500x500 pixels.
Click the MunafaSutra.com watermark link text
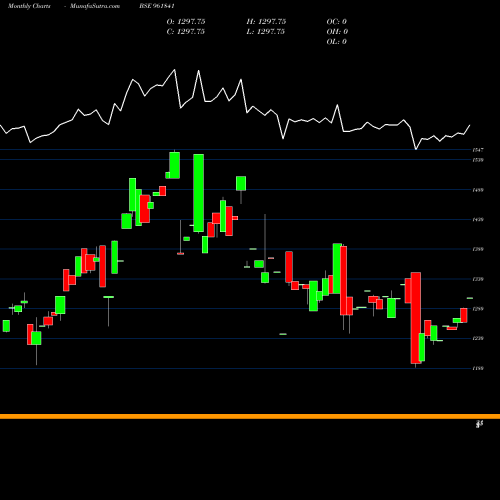[x=95, y=6]
